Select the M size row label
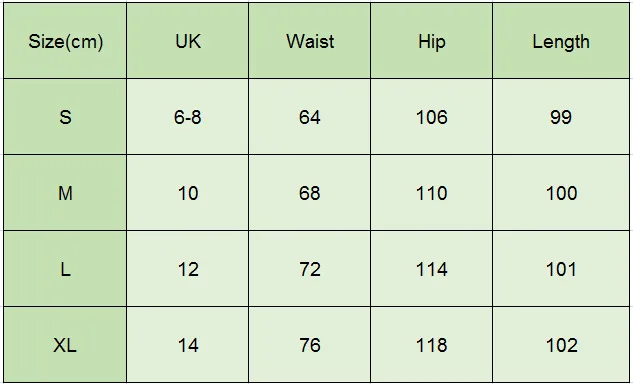This screenshot has width=633, height=384. coord(65,193)
